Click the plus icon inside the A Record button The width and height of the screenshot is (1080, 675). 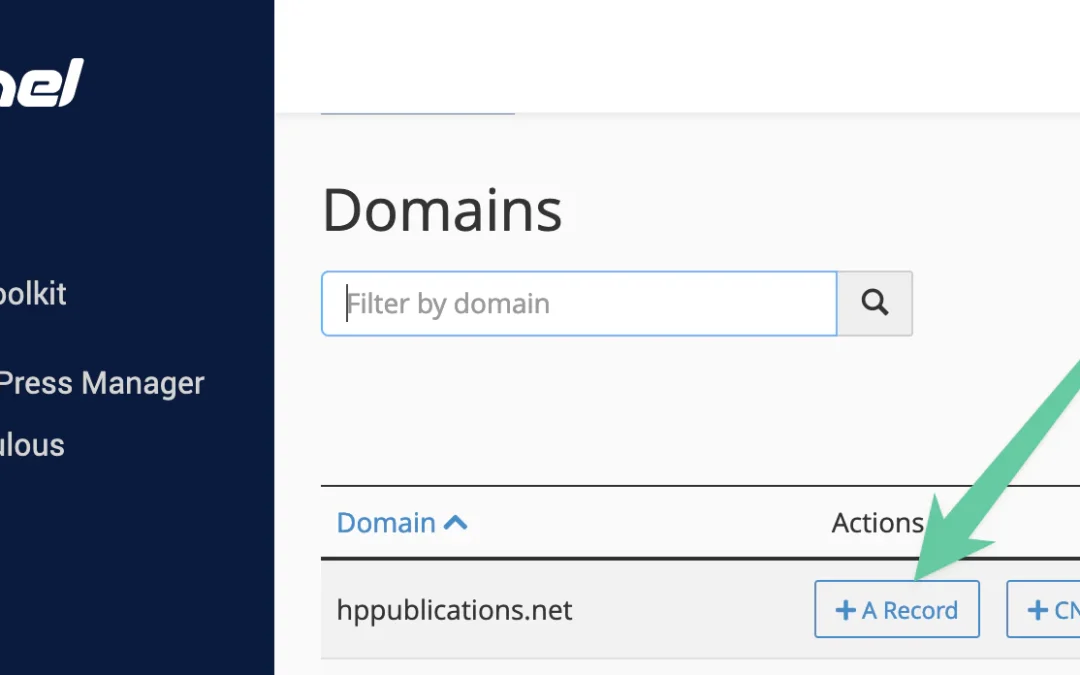pos(846,609)
